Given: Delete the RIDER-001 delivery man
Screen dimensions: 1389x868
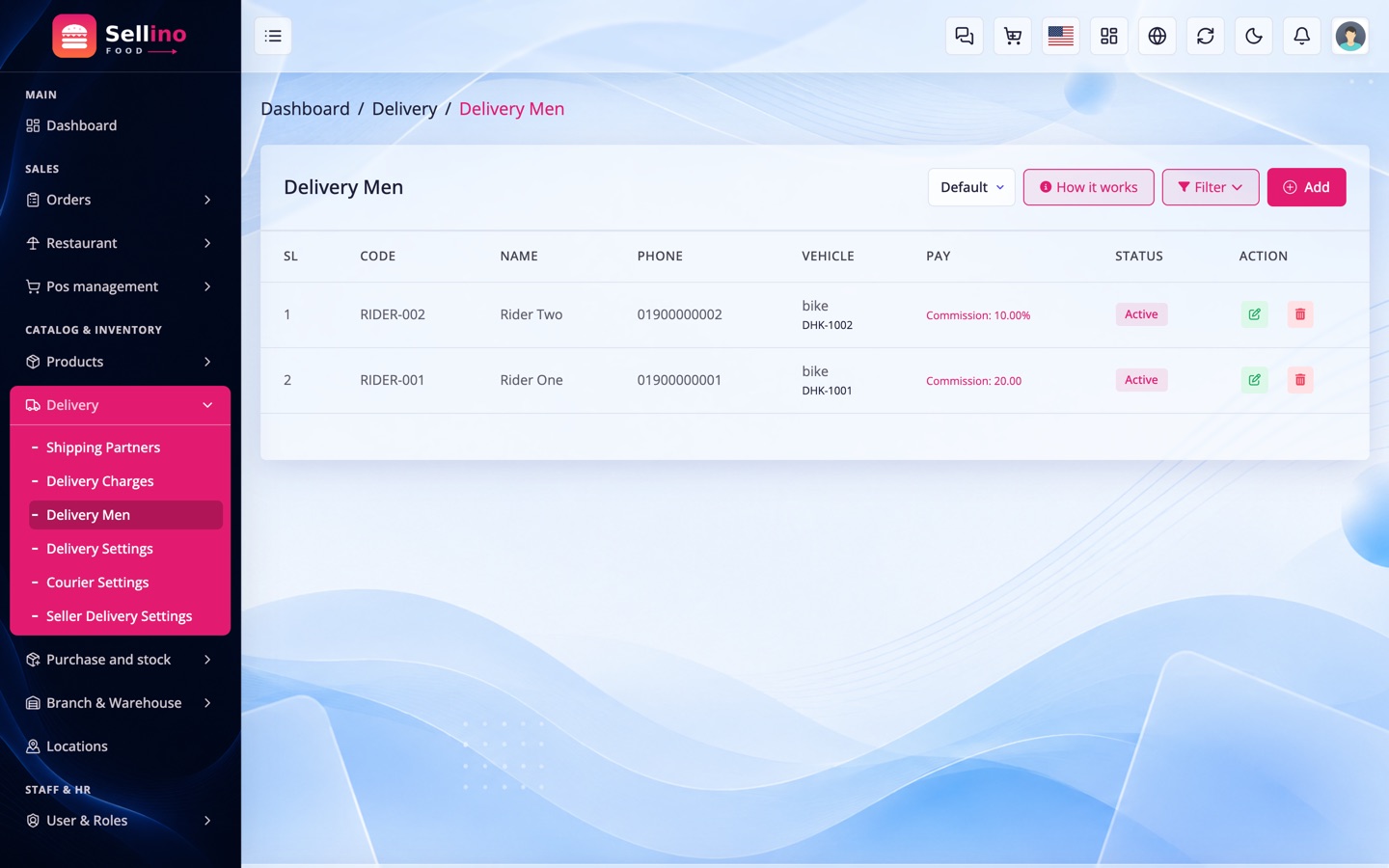Looking at the screenshot, I should pos(1300,380).
